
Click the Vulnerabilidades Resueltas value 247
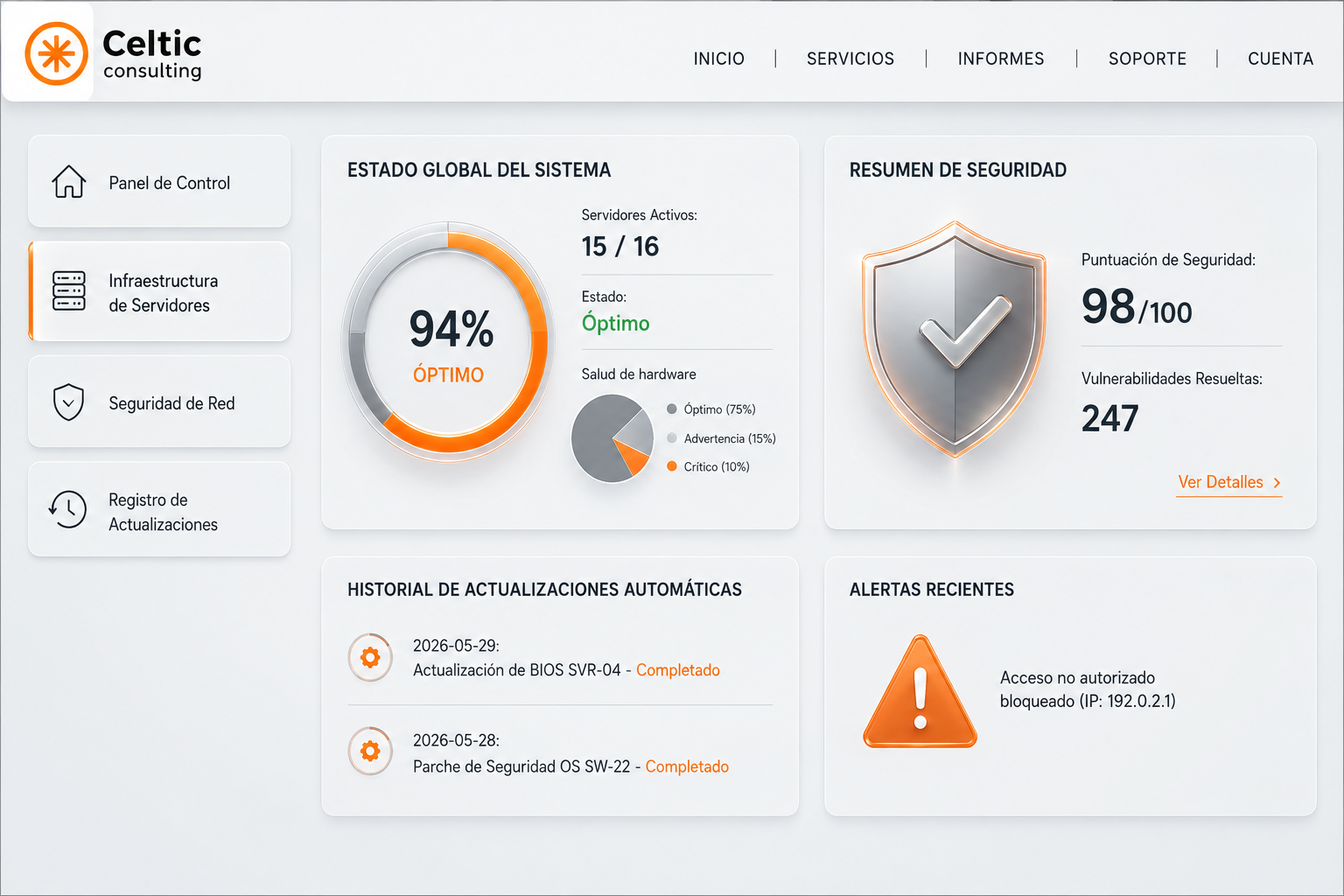click(x=1109, y=418)
